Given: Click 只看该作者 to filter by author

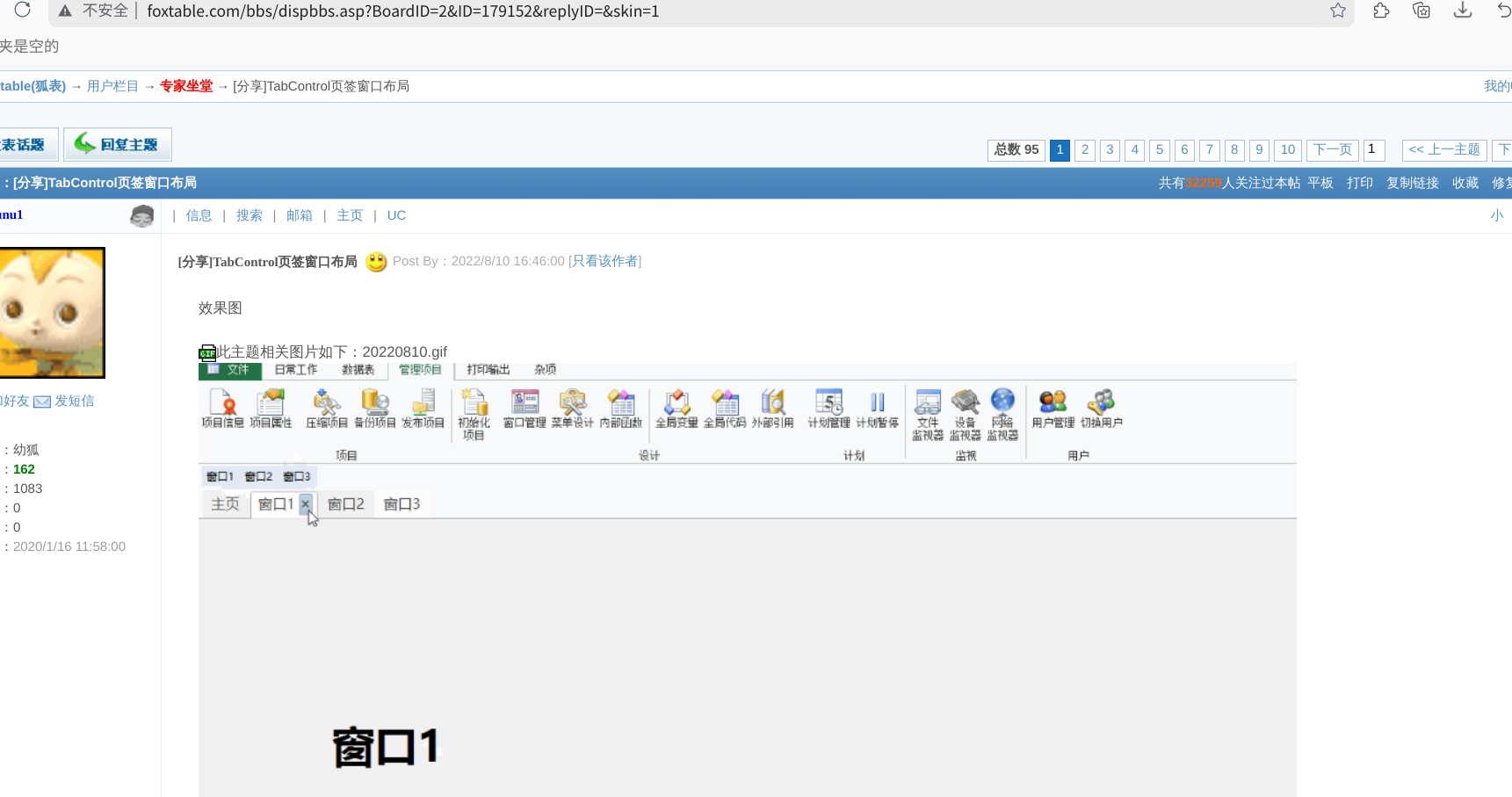Looking at the screenshot, I should [604, 261].
